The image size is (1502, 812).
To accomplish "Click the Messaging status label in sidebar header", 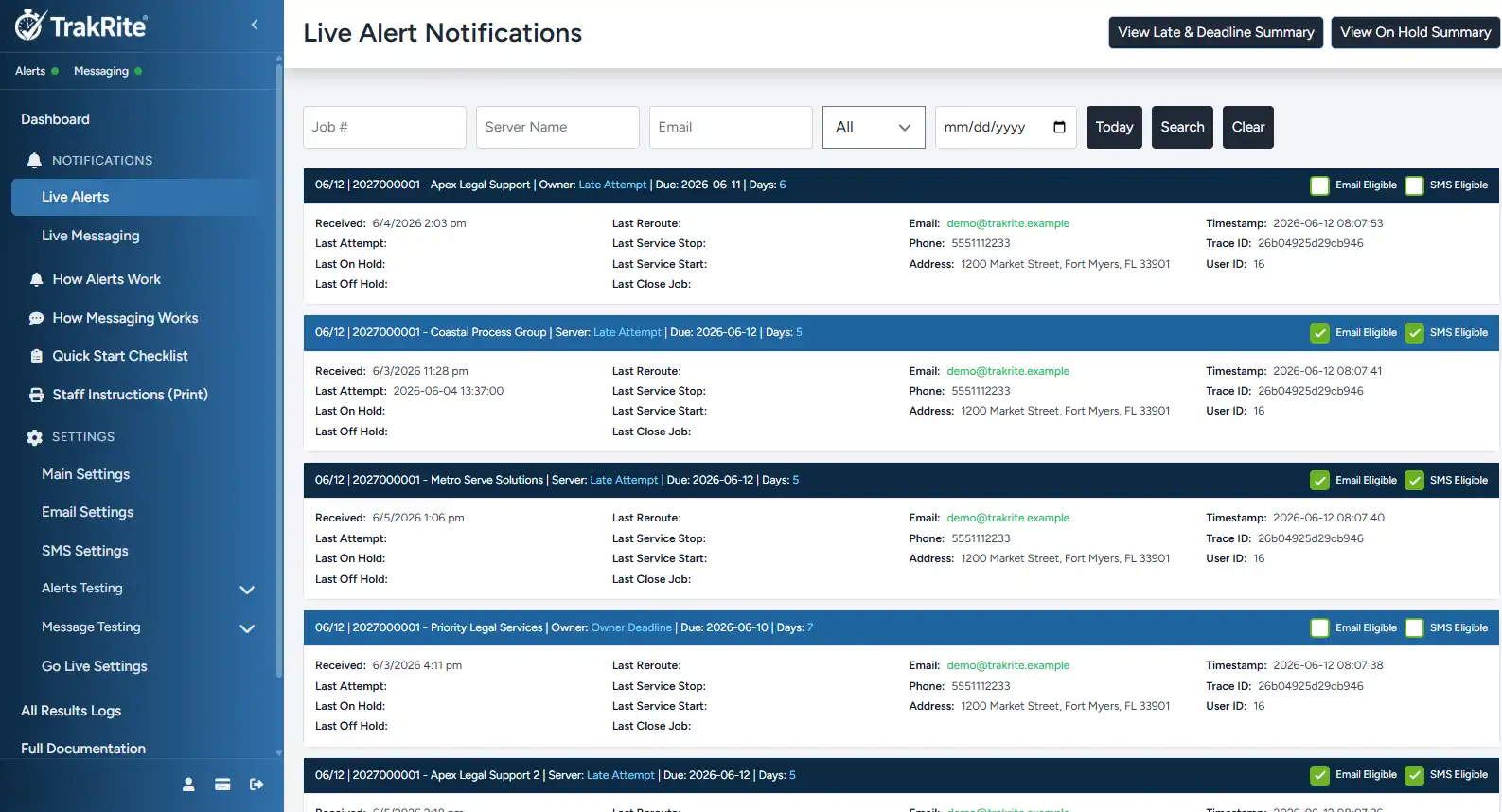I will (x=101, y=71).
